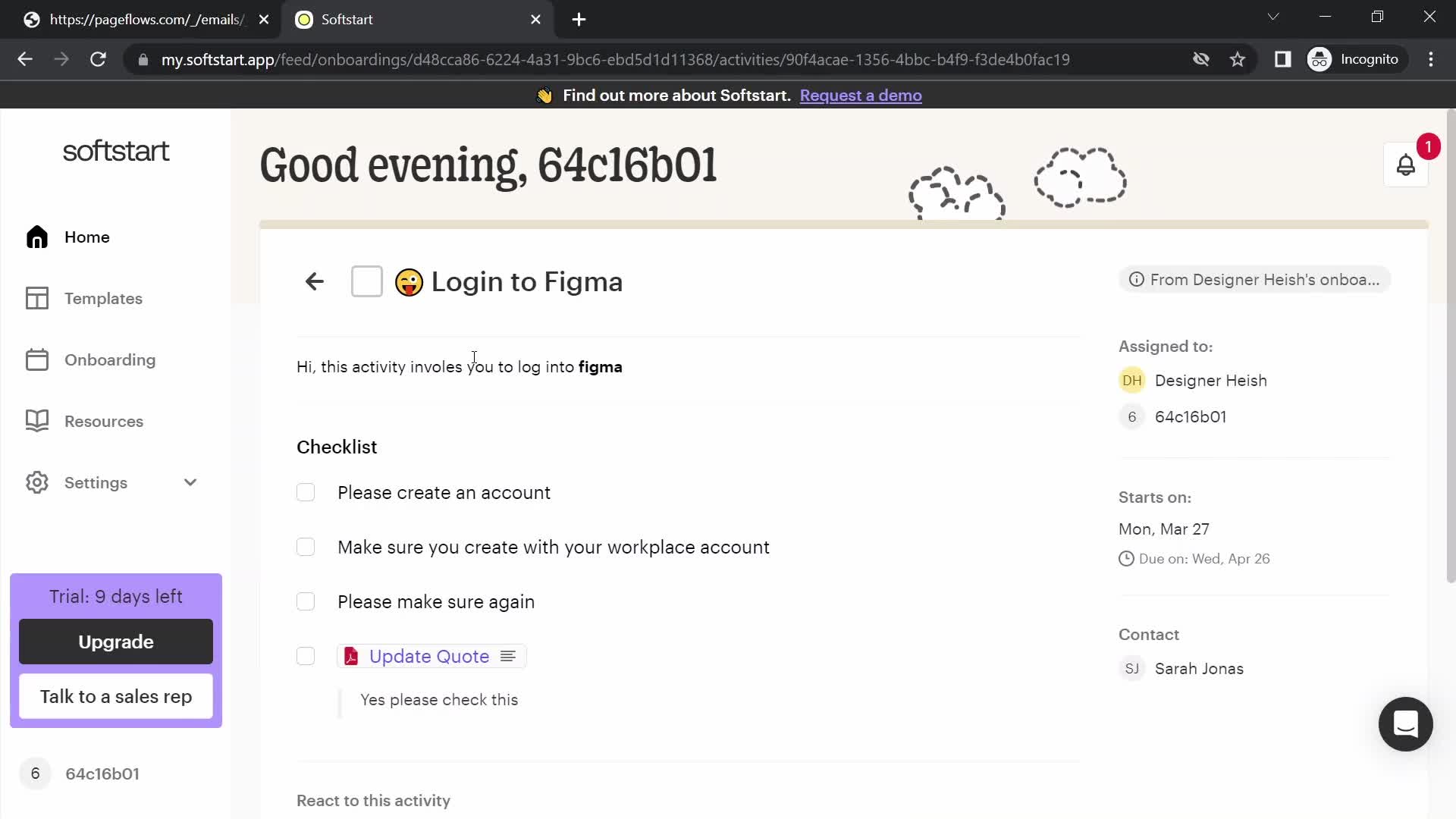Click the info icon beside onboarding title

[1136, 280]
